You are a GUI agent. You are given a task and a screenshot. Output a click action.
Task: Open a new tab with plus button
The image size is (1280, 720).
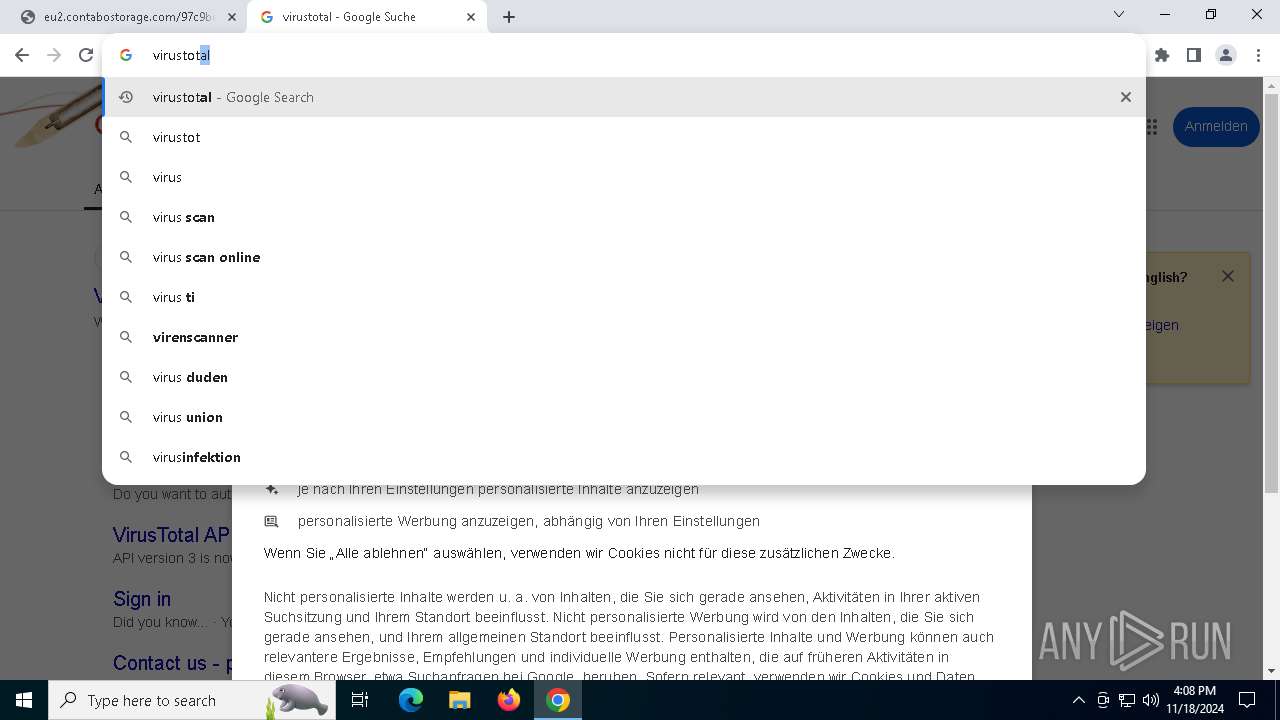[x=509, y=17]
